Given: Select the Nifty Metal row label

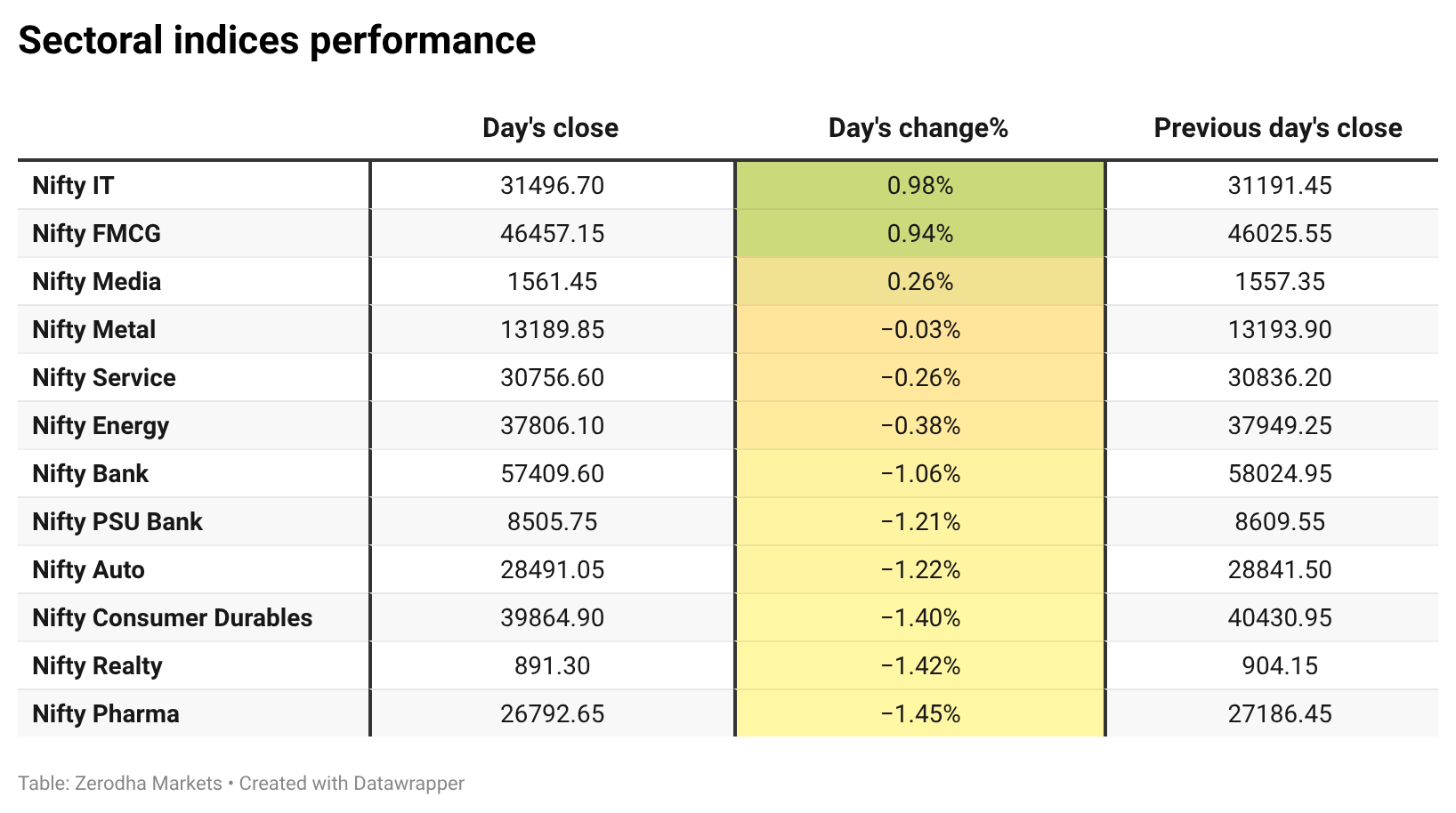Looking at the screenshot, I should coord(93,329).
